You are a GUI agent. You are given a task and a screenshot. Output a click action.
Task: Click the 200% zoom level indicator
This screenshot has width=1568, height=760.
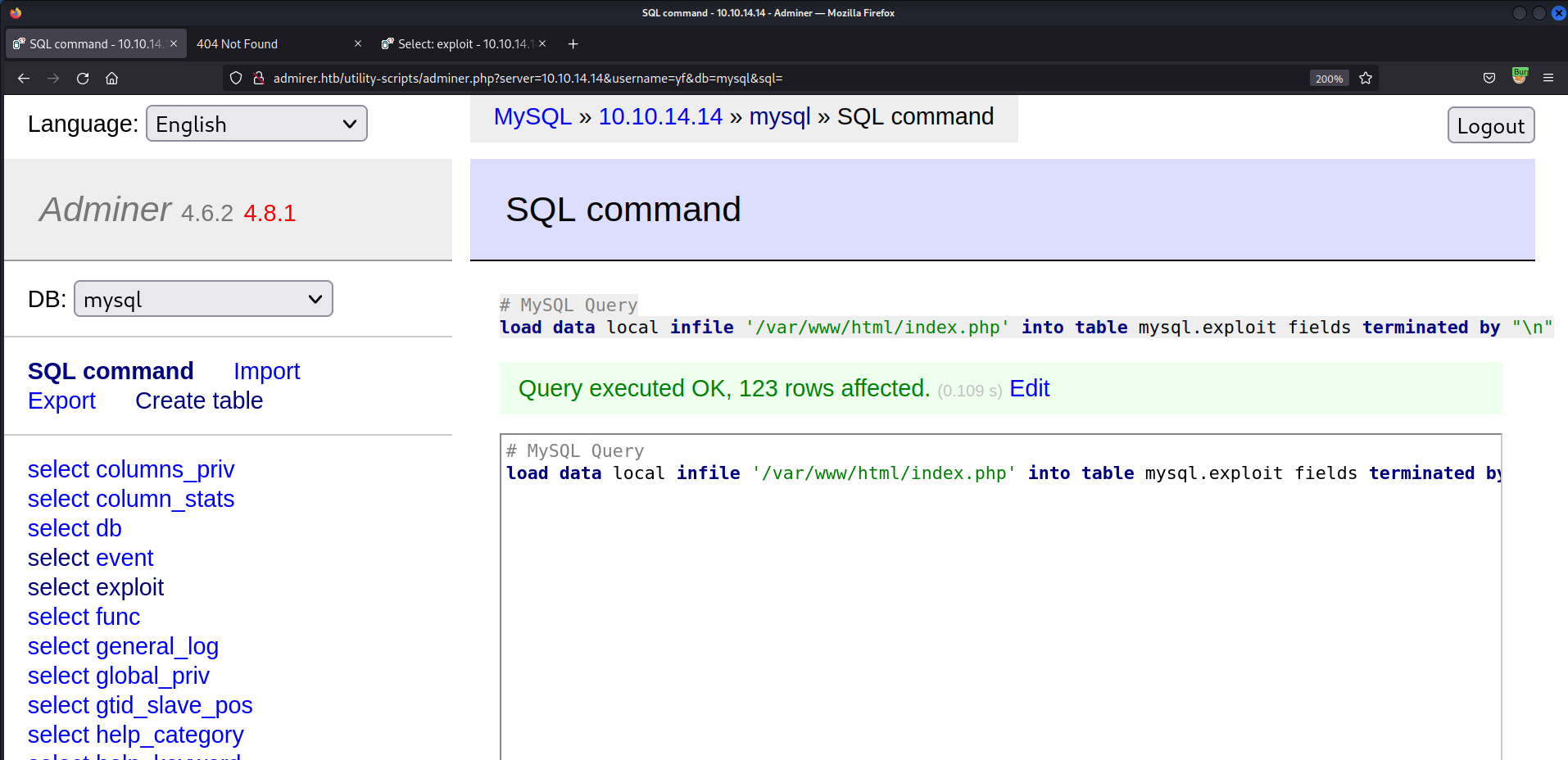click(1329, 79)
